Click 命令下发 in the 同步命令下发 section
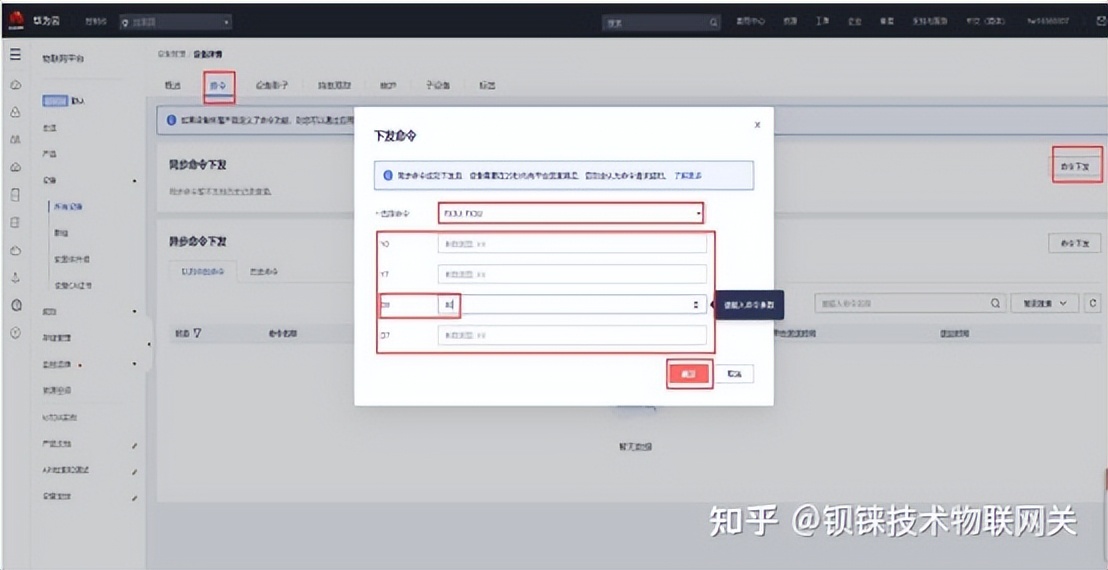 pyautogui.click(x=1075, y=167)
